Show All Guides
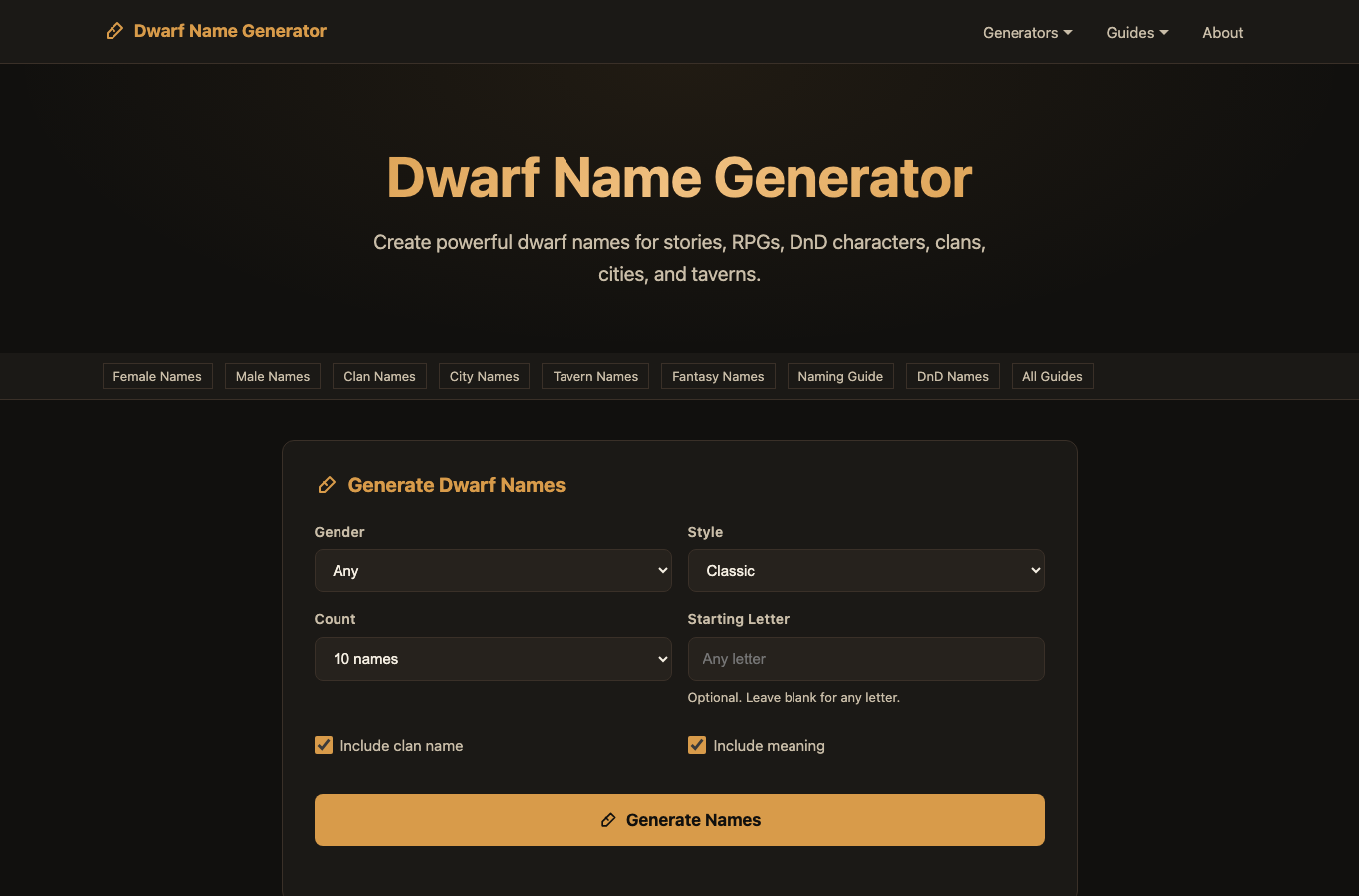Viewport: 1359px width, 896px height. coord(1052,376)
